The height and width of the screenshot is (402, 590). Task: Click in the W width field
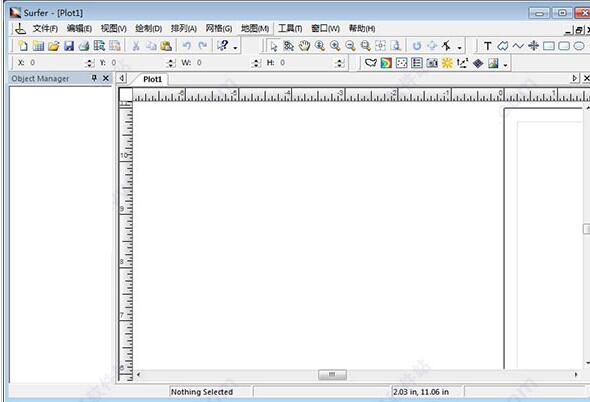coord(223,63)
